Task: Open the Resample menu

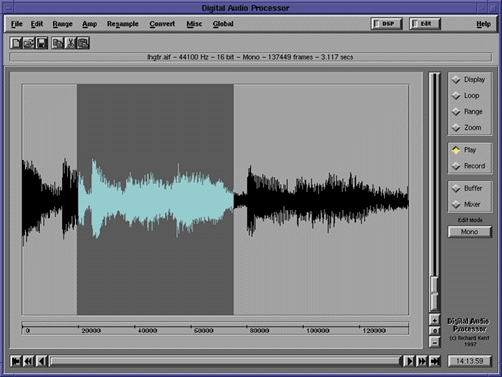Action: [122, 24]
